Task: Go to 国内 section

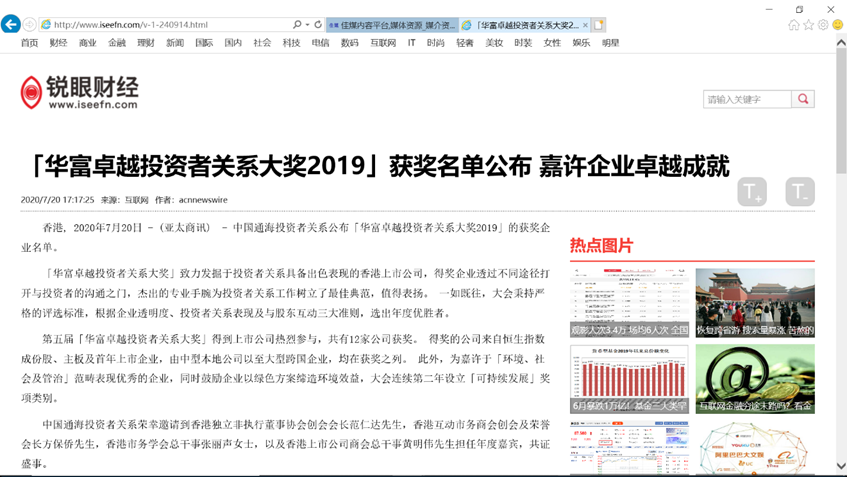Action: pyautogui.click(x=233, y=43)
